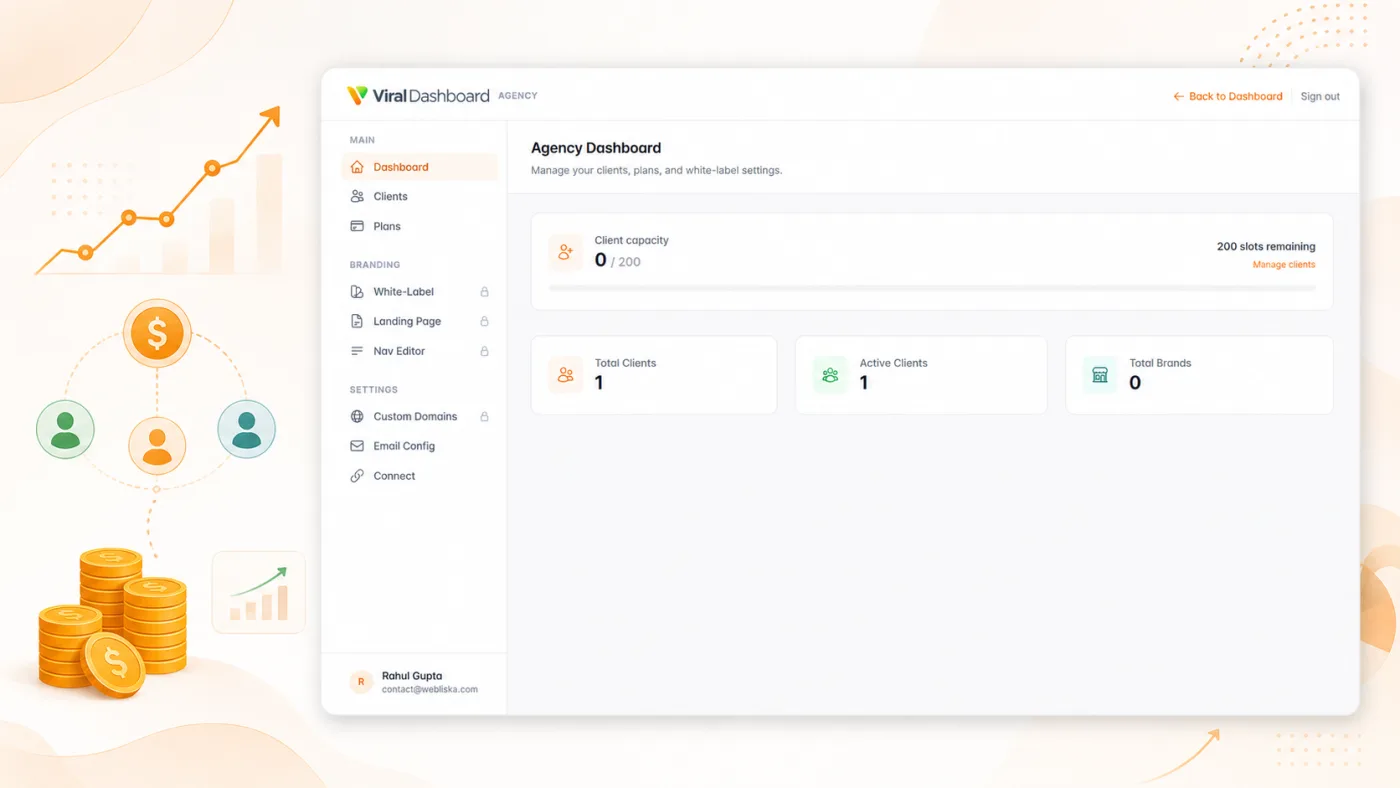Click the BRANDING section header

click(x=375, y=265)
